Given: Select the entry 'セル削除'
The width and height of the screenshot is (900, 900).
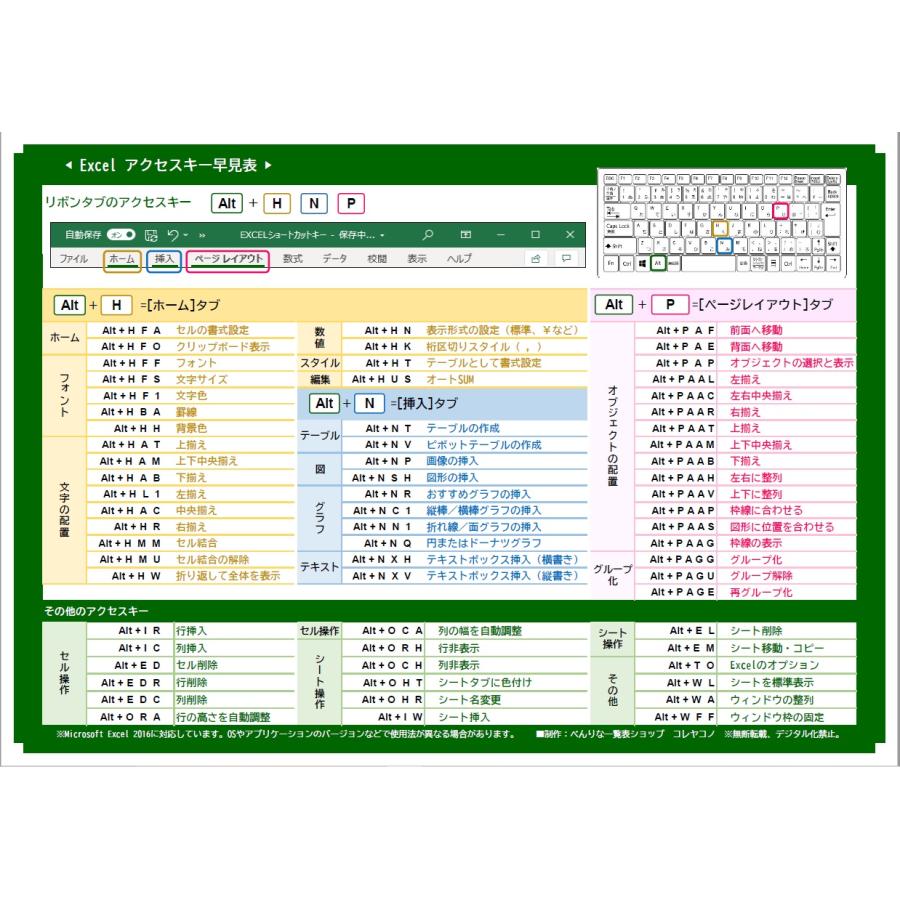Looking at the screenshot, I should tap(197, 665).
